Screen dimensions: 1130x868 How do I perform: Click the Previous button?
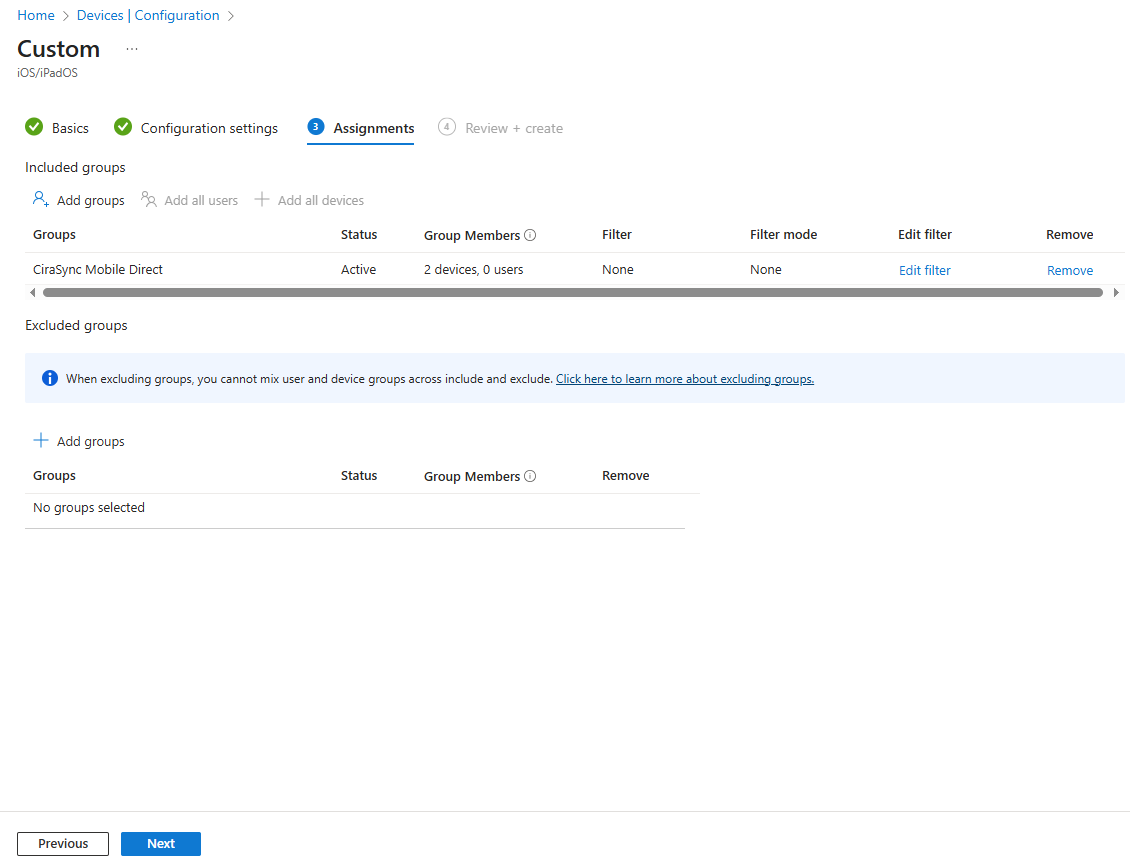62,843
